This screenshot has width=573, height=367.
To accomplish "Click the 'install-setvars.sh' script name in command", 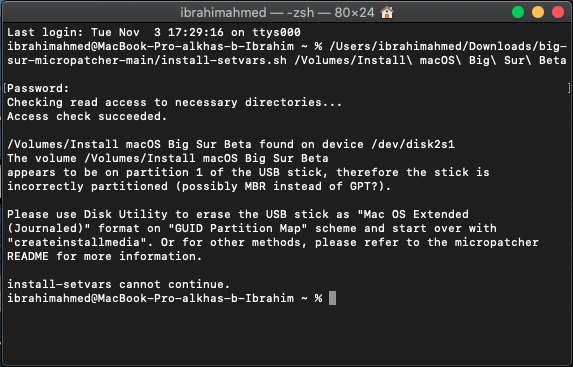I will 224,60.
